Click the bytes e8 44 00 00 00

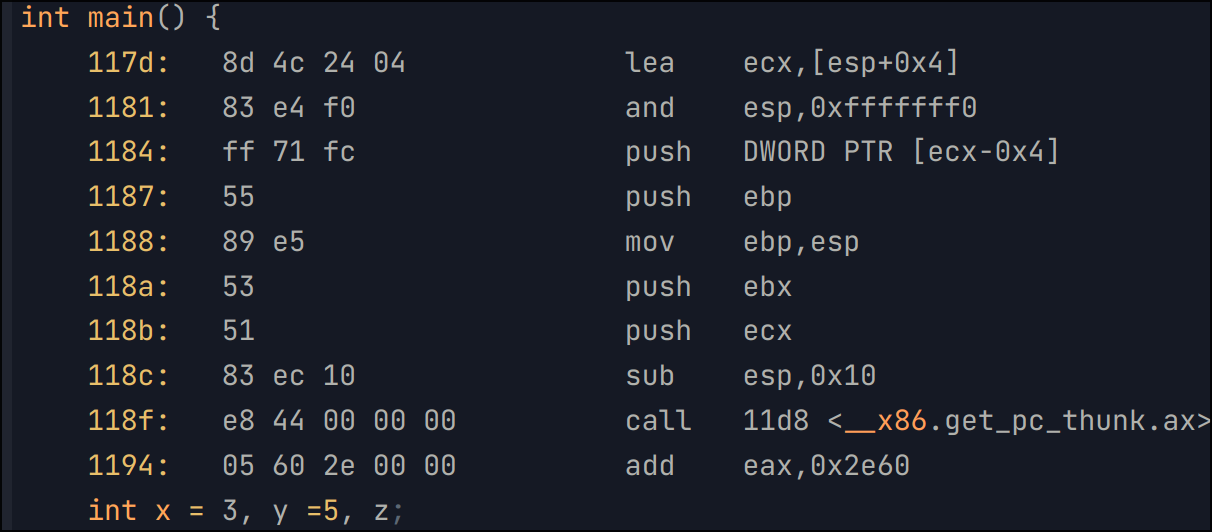pos(339,421)
